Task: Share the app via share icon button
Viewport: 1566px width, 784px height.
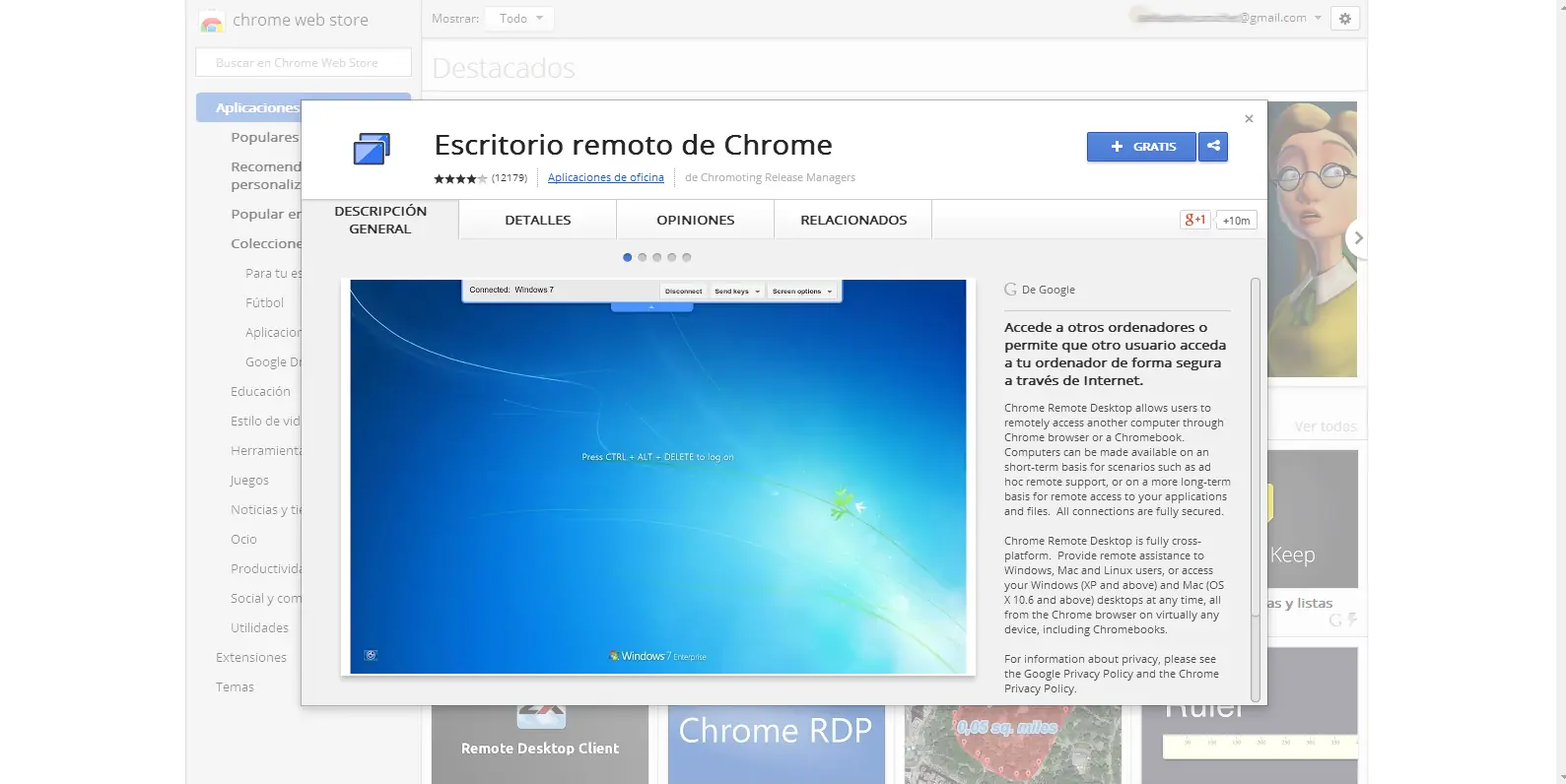Action: point(1213,146)
